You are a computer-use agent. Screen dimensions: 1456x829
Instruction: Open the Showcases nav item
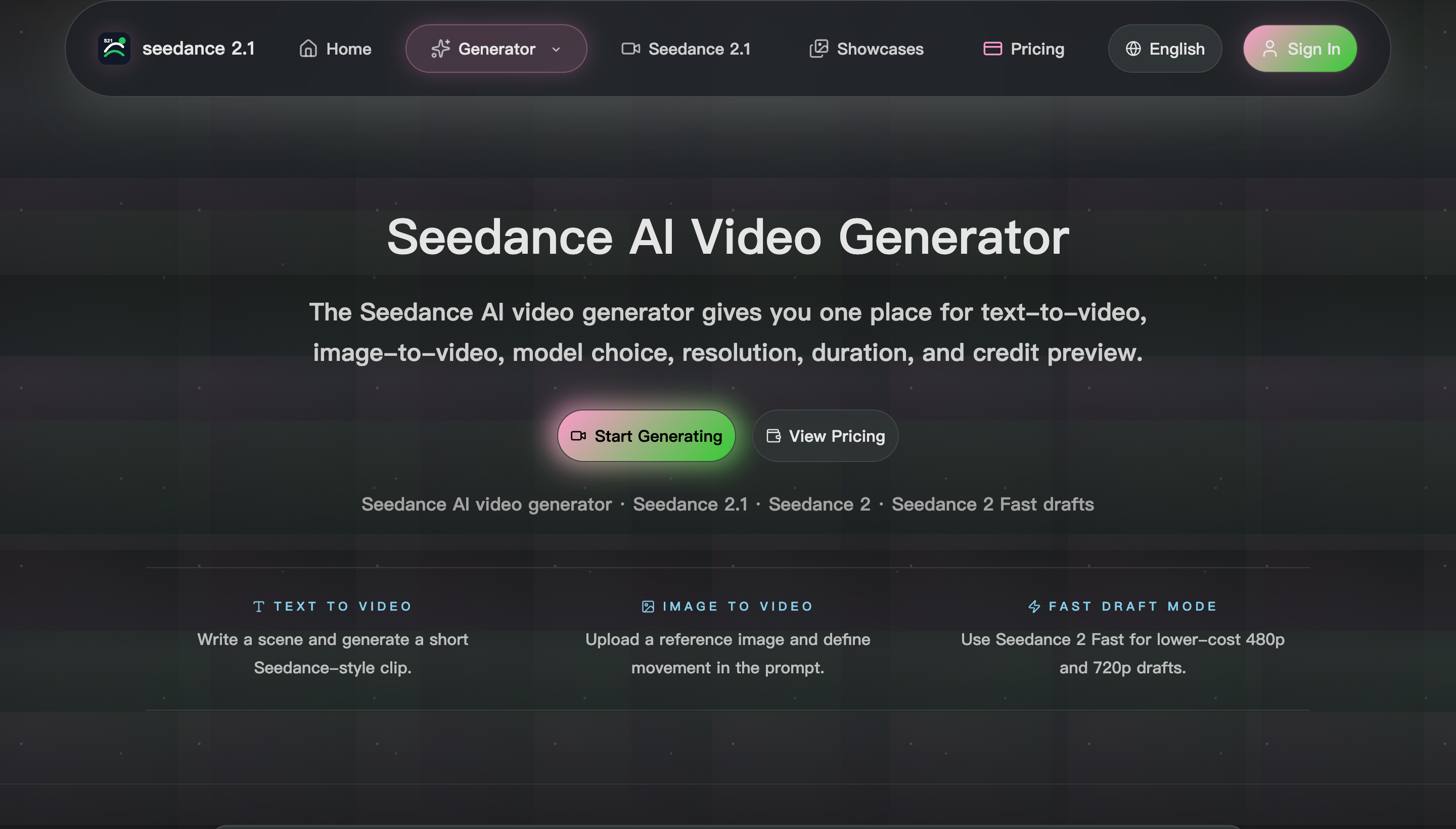click(867, 49)
